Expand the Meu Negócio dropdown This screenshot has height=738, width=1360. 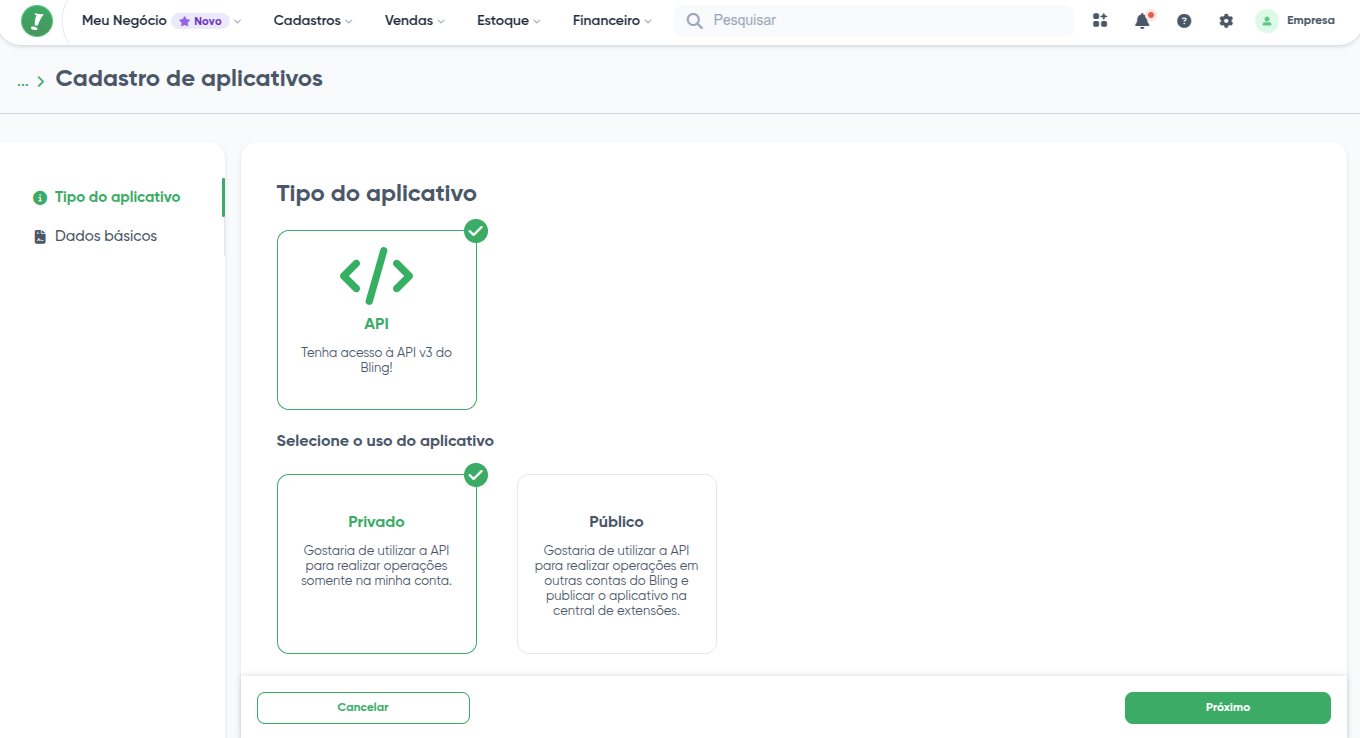coord(161,21)
